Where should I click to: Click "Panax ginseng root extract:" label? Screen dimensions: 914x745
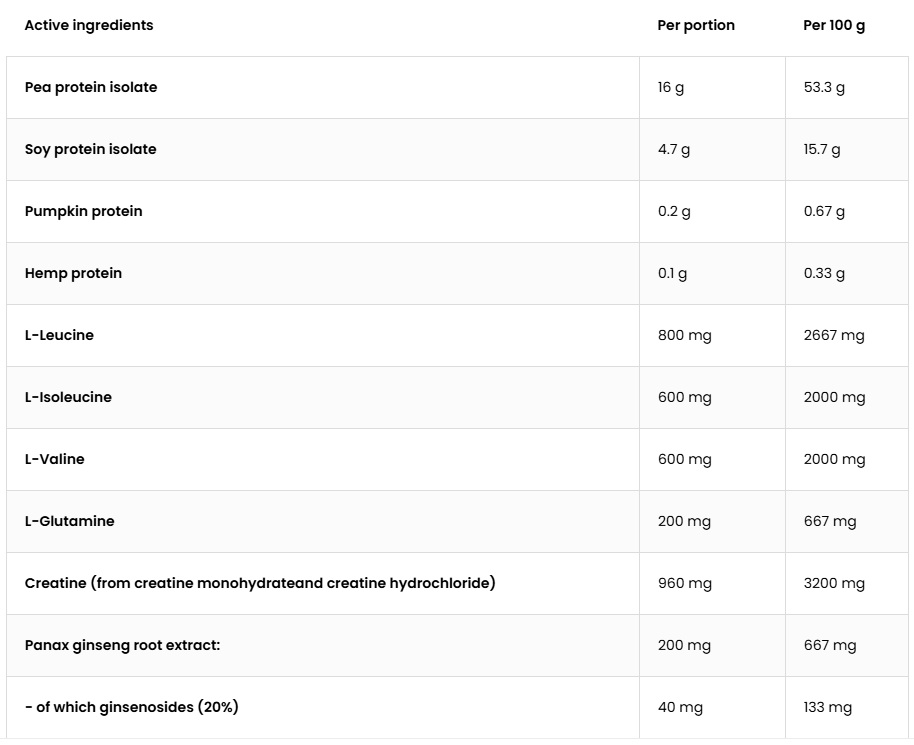(122, 645)
